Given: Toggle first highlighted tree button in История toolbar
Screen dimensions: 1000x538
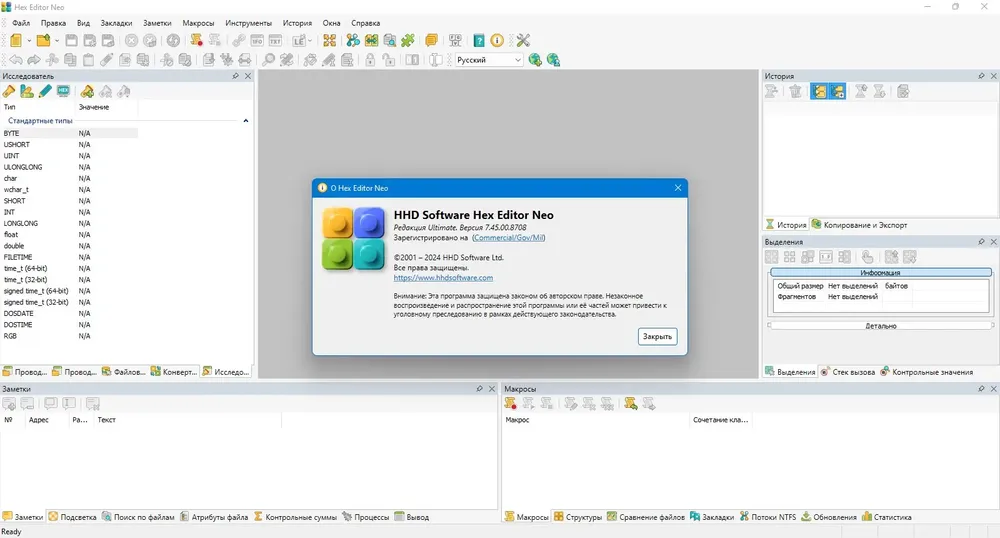Looking at the screenshot, I should coord(819,92).
